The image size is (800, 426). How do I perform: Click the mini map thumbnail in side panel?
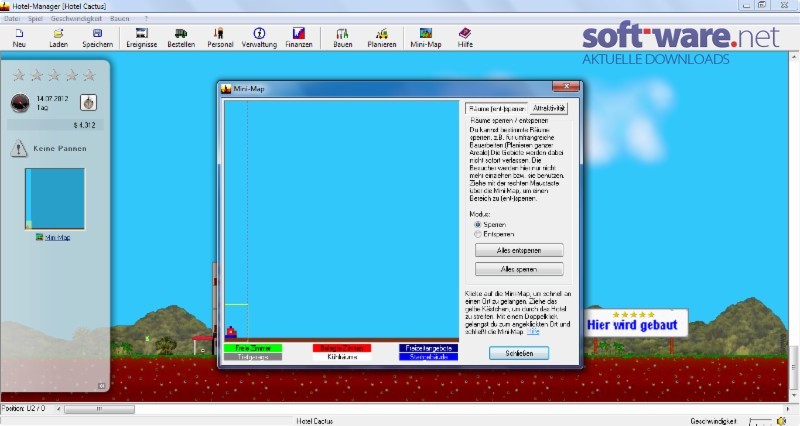(x=55, y=199)
